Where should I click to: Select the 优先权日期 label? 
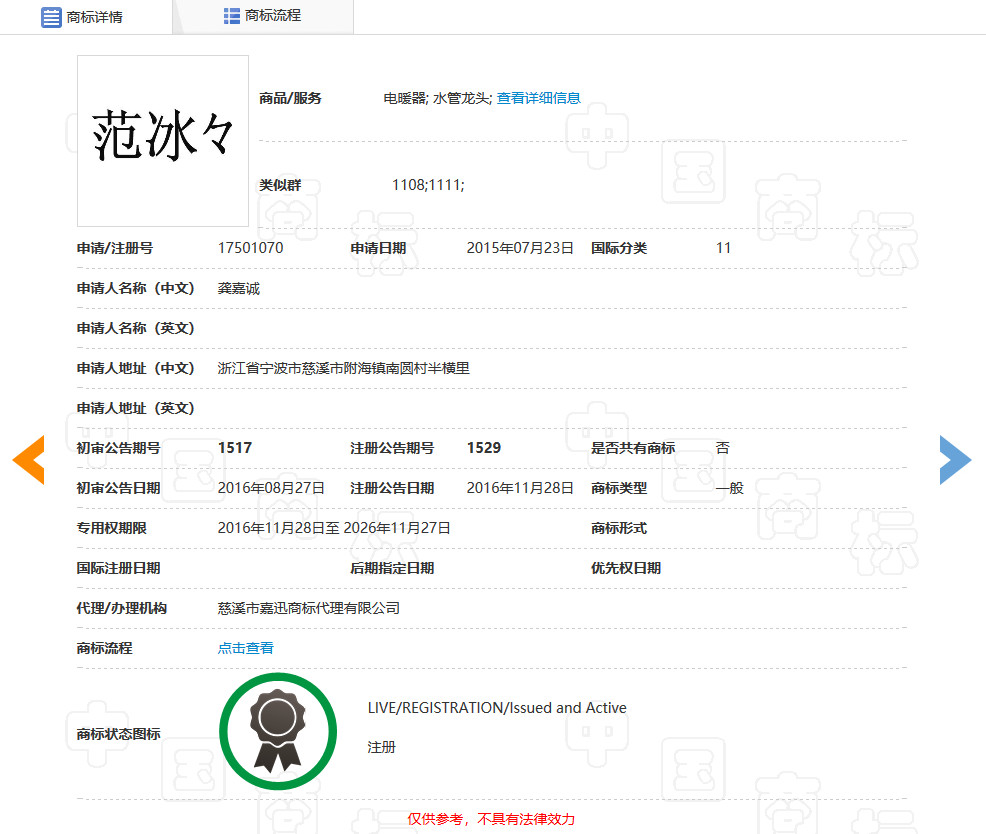pyautogui.click(x=626, y=568)
